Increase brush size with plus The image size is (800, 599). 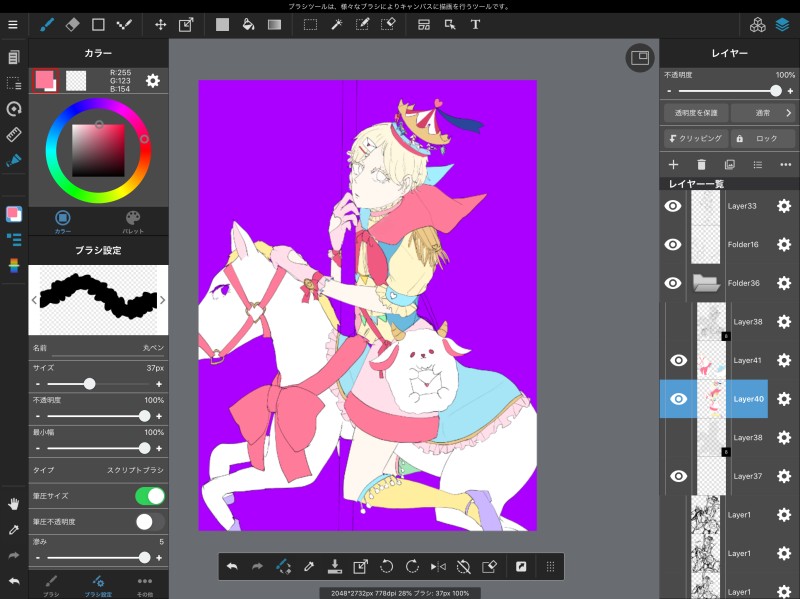tap(159, 384)
